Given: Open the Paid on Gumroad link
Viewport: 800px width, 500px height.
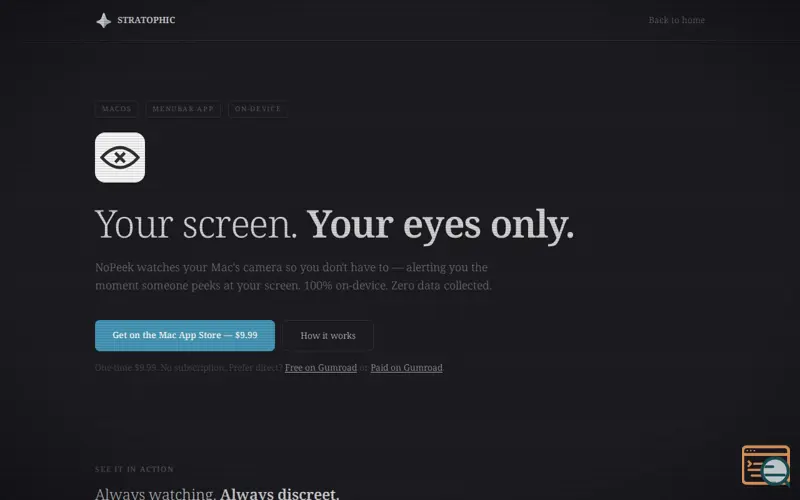Looking at the screenshot, I should (407, 367).
